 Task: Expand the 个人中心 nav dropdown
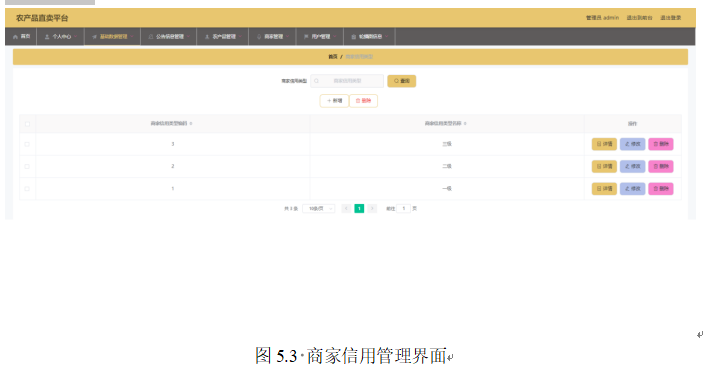coord(61,37)
